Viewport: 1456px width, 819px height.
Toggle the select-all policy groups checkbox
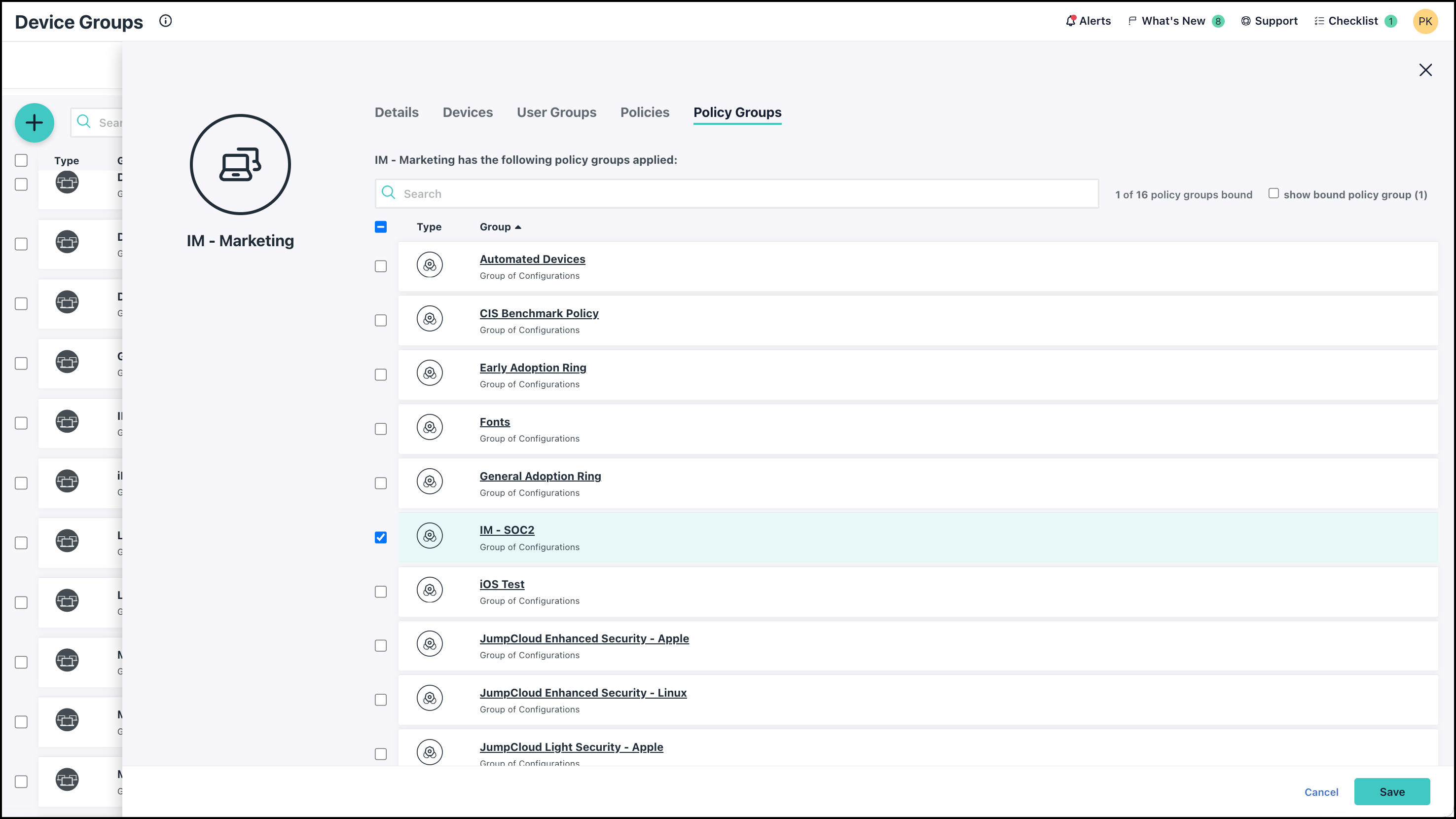(381, 226)
